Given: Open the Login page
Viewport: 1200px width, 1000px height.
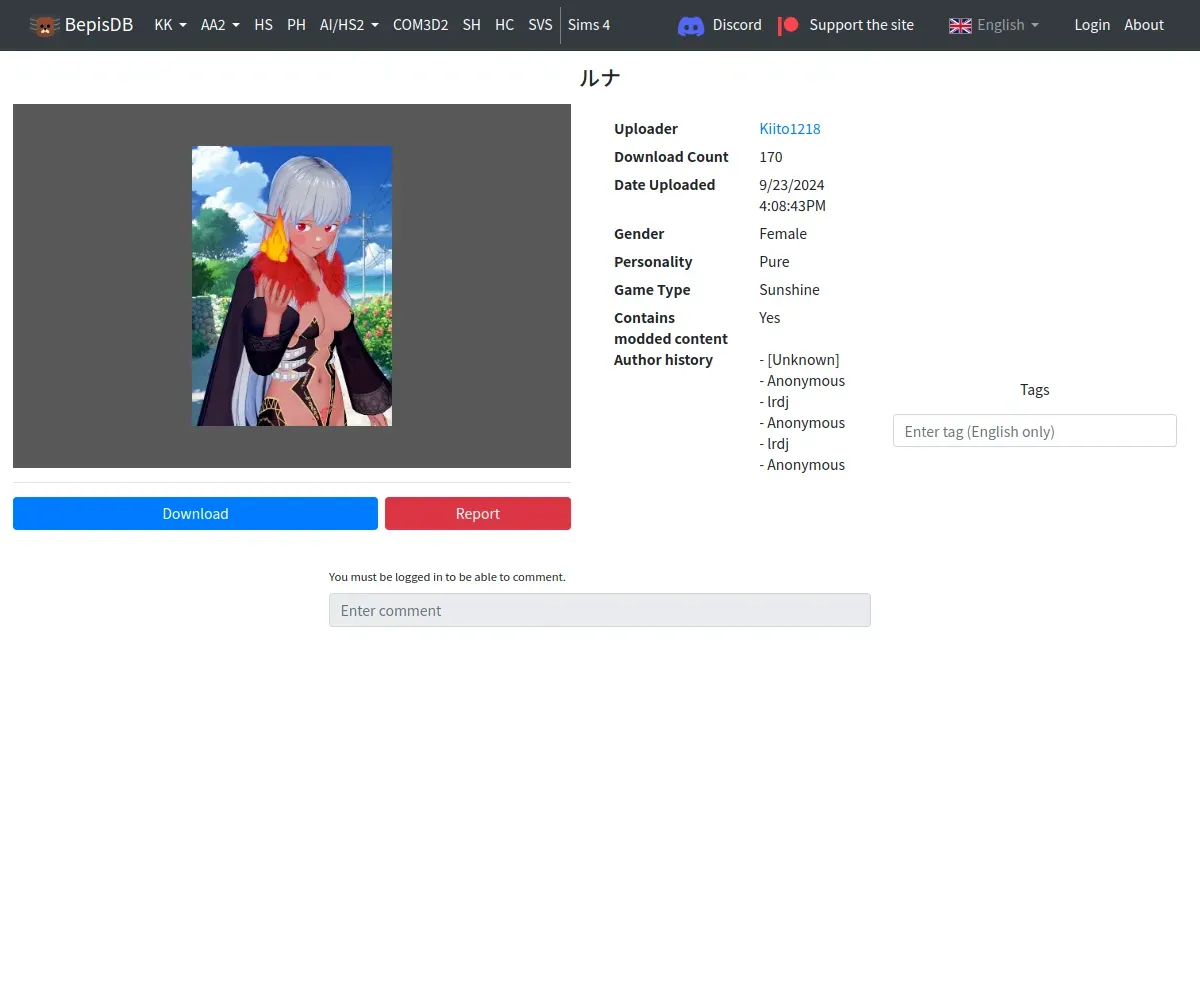Looking at the screenshot, I should coord(1092,25).
